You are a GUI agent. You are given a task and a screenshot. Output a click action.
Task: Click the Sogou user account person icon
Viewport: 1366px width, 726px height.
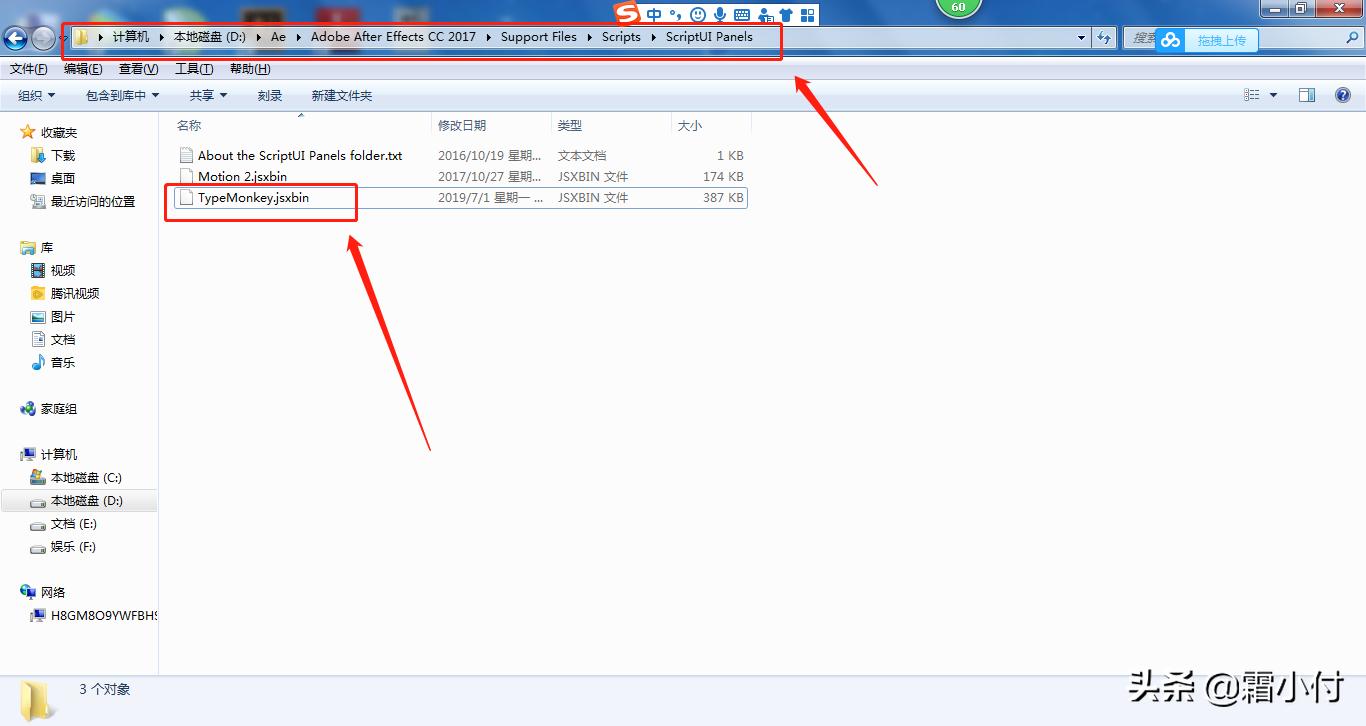(765, 15)
